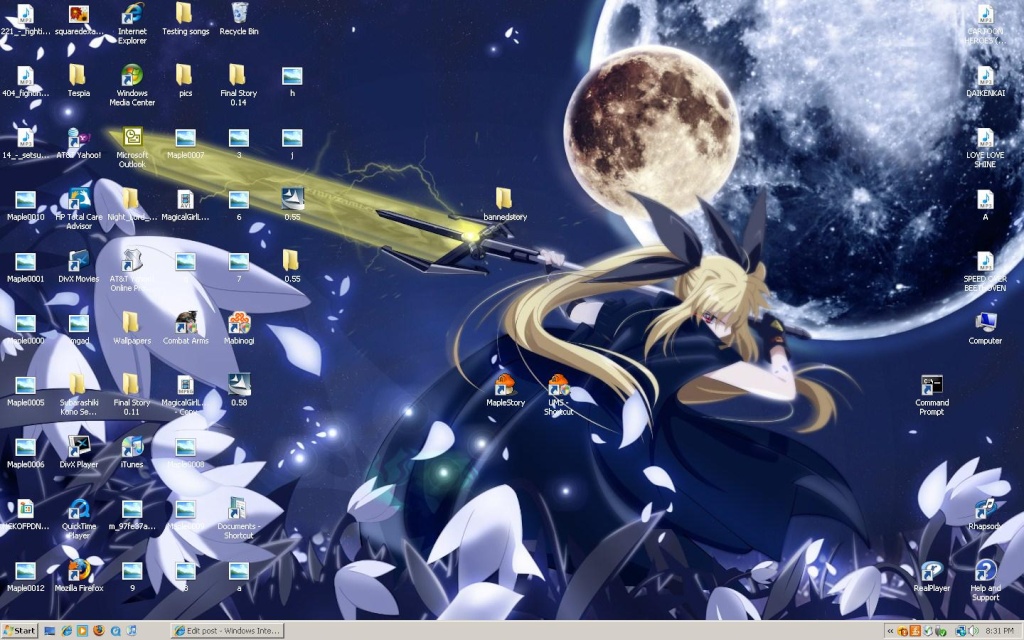Select the 221_-_fighti... MP3 file

pos(25,19)
